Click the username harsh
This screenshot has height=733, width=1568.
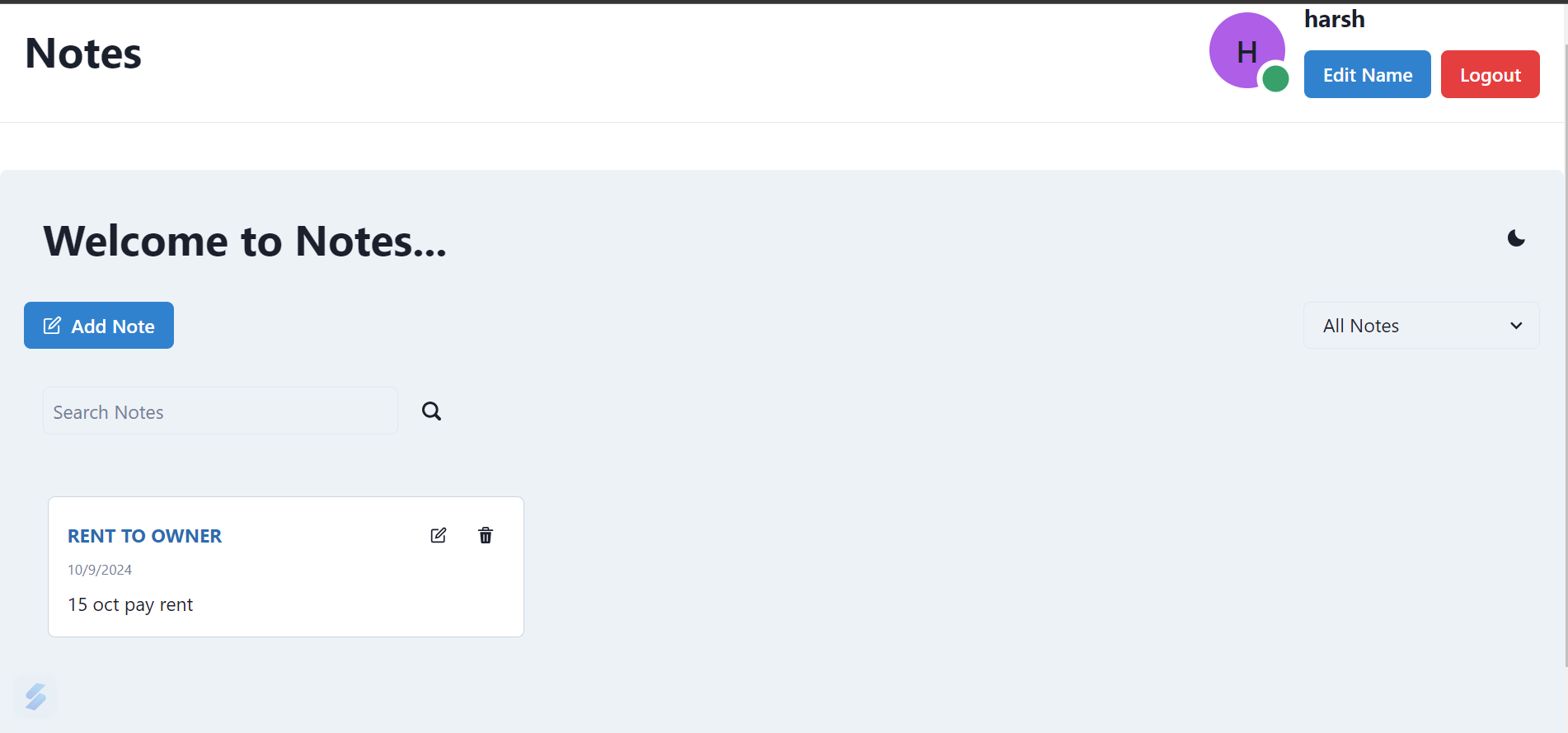click(1334, 19)
